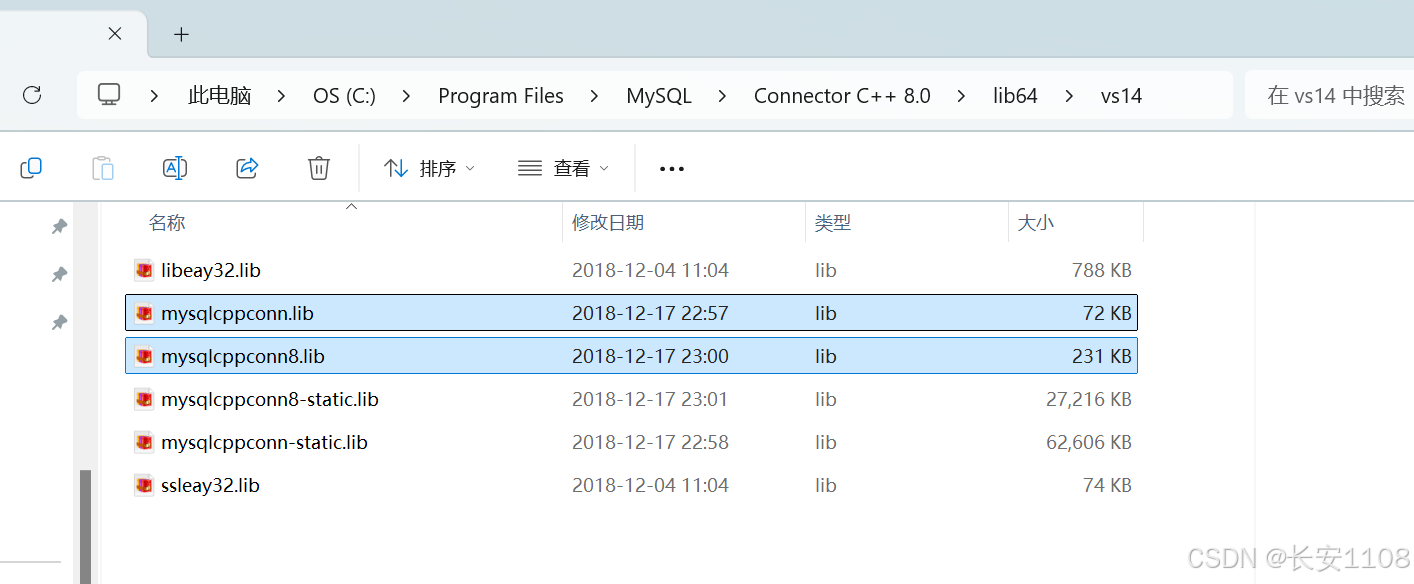Image resolution: width=1414 pixels, height=584 pixels.
Task: Click the mysqlcppconn8-static.lib file icon
Action: click(144, 399)
